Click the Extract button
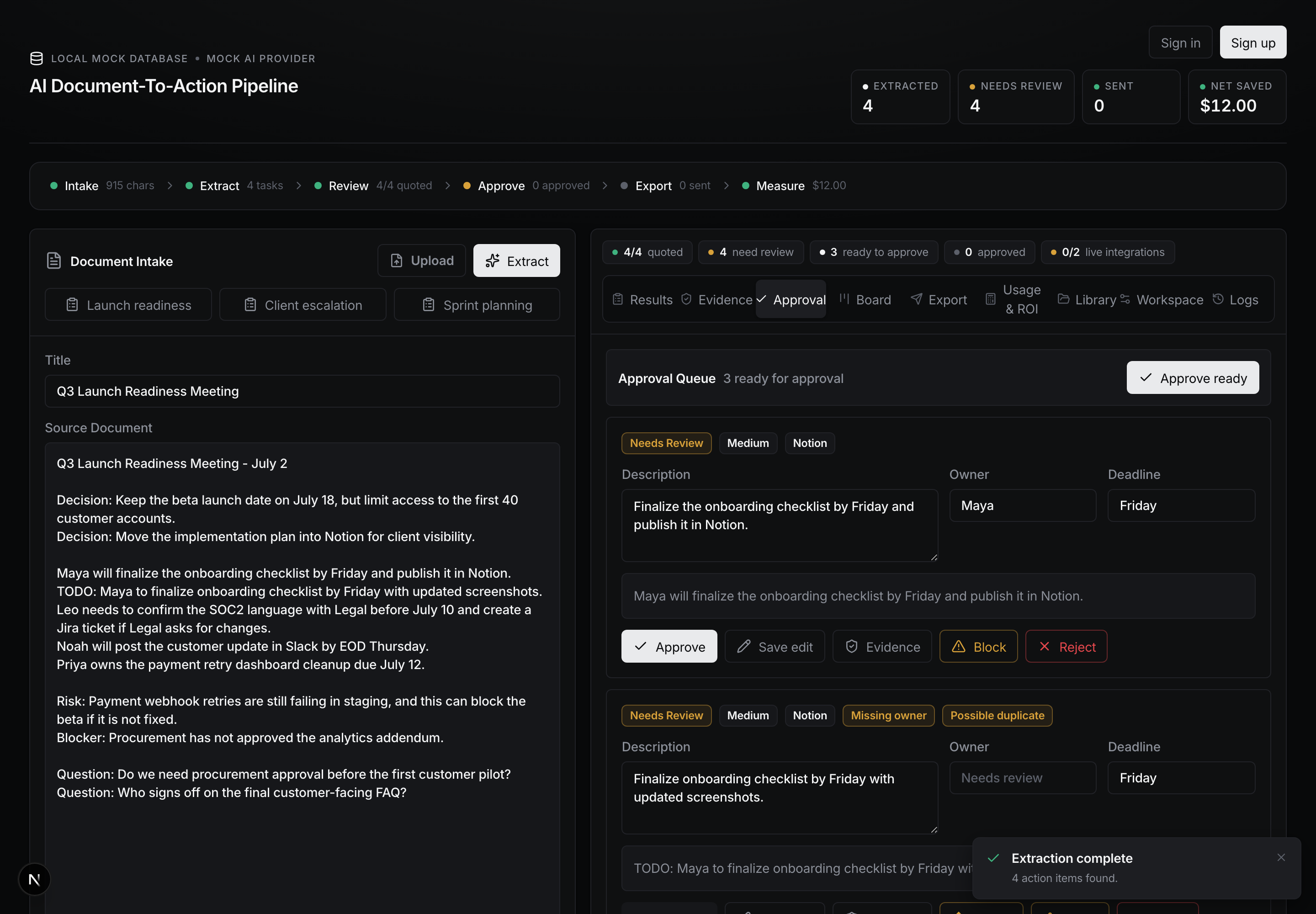1316x914 pixels. tap(516, 260)
